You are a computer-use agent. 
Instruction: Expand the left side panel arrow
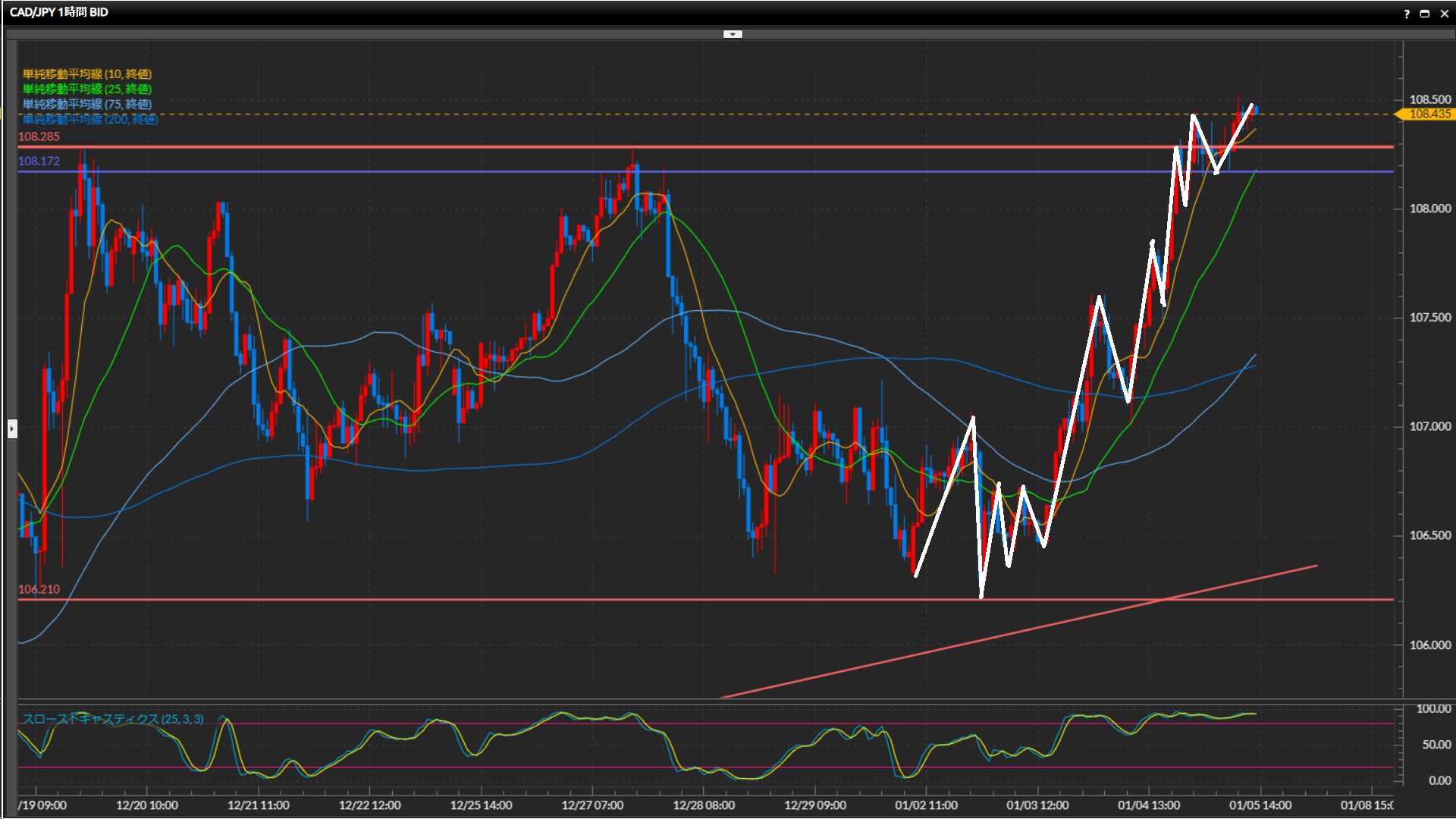click(x=12, y=429)
